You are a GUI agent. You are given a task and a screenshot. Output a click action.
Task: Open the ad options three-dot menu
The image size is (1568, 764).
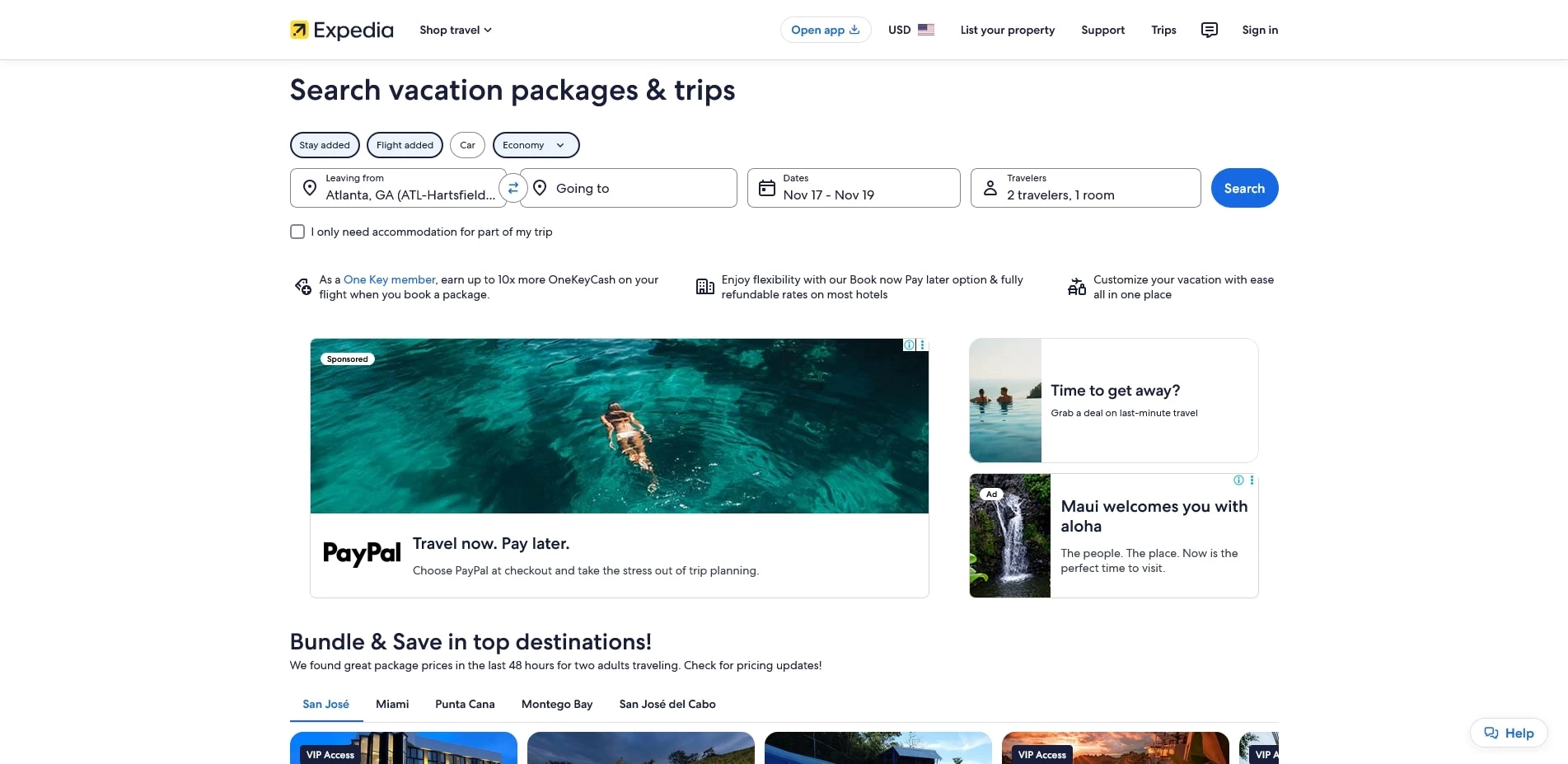tap(922, 345)
